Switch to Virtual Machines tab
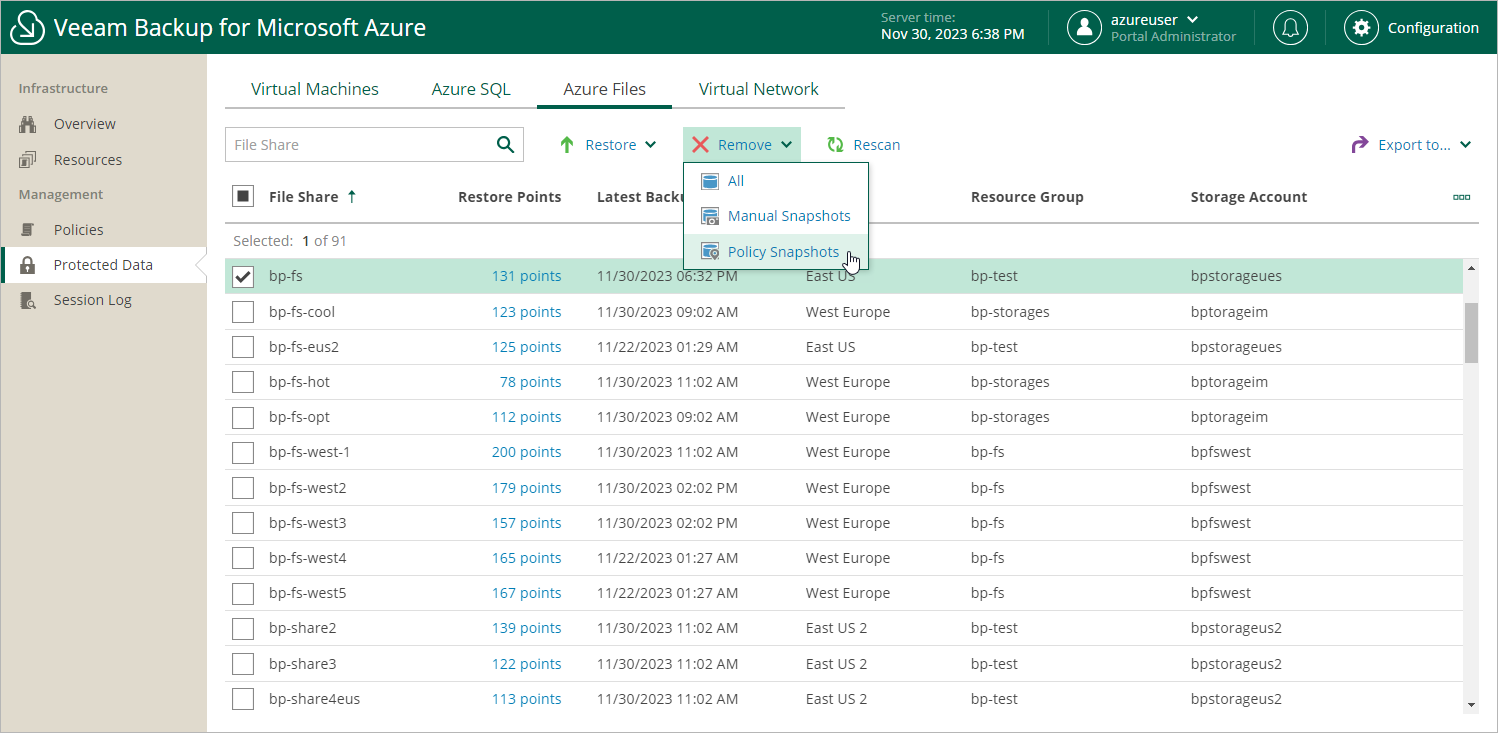Image resolution: width=1498 pixels, height=733 pixels. coord(315,89)
